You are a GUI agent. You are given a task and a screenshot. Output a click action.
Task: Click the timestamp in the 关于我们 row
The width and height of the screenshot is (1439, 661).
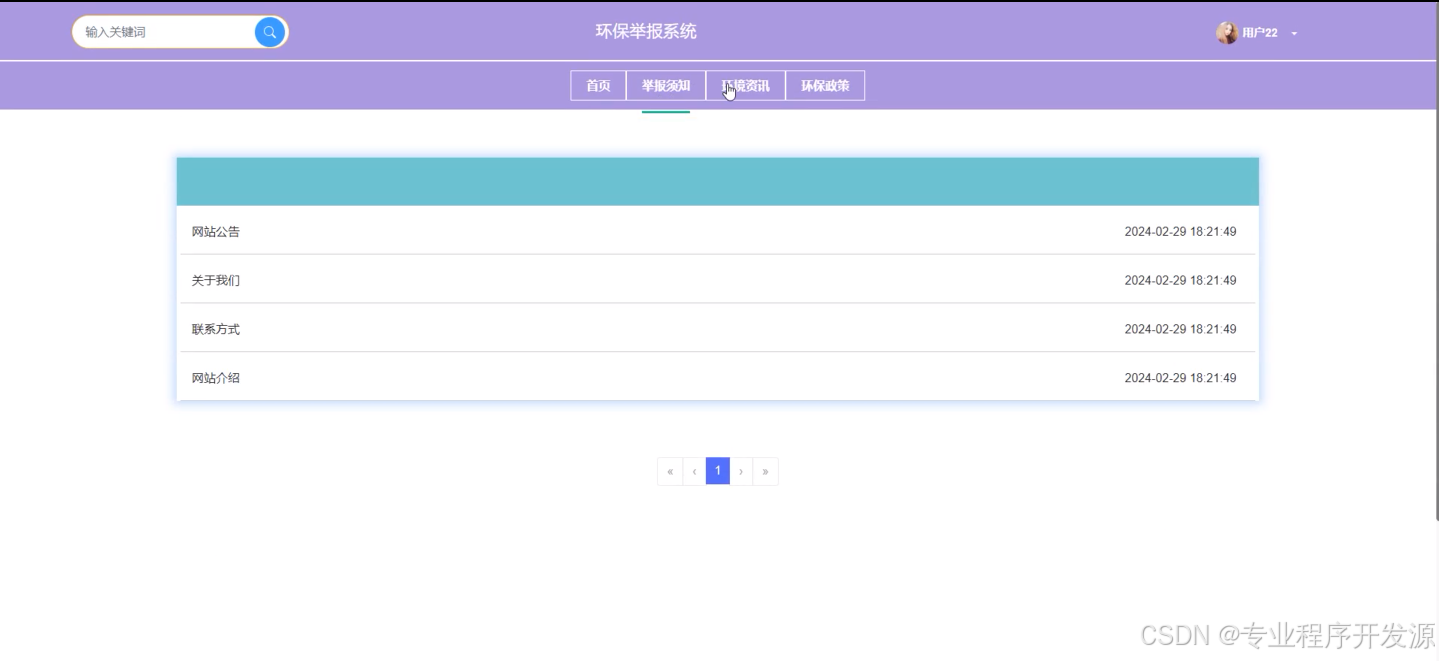click(x=1180, y=281)
